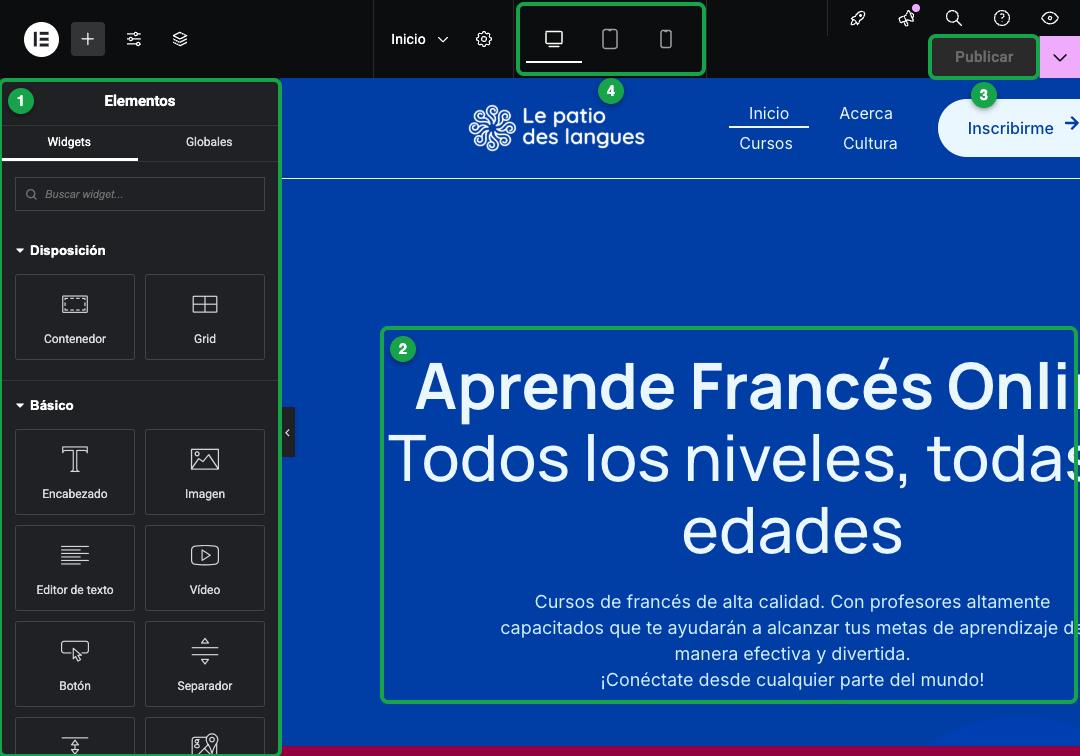Select the Vídeo widget

point(205,568)
